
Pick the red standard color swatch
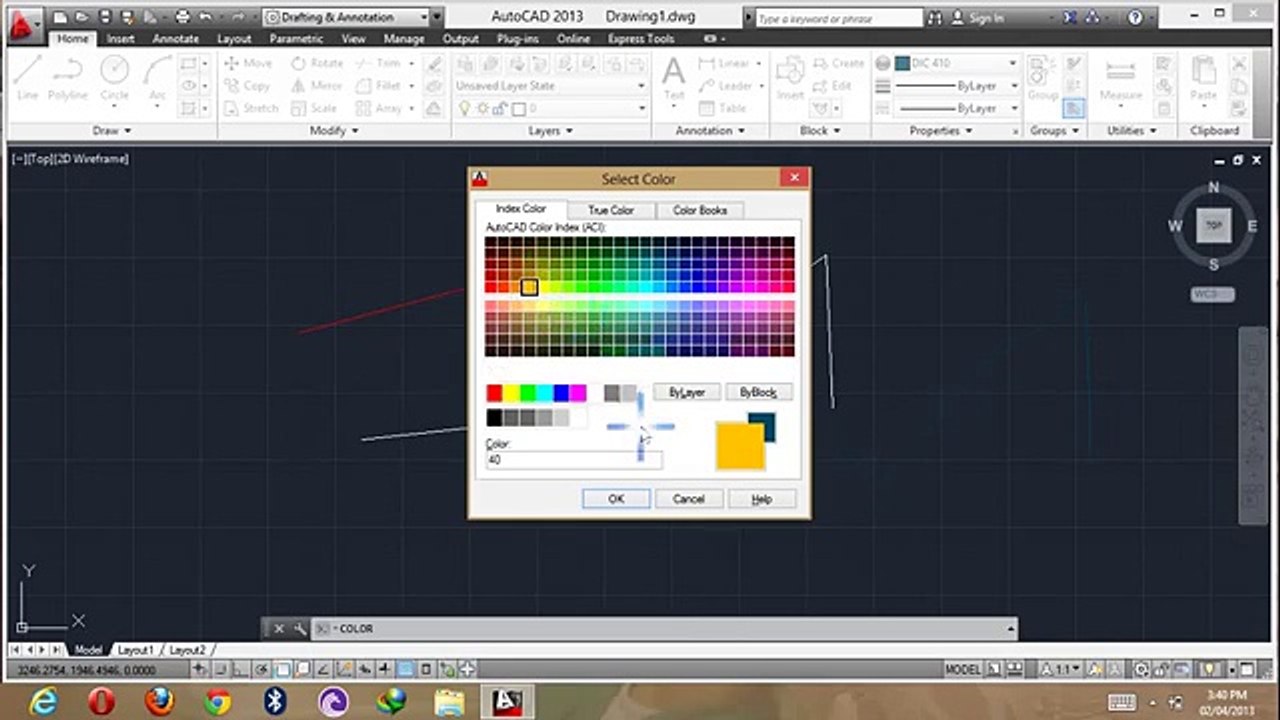click(494, 393)
